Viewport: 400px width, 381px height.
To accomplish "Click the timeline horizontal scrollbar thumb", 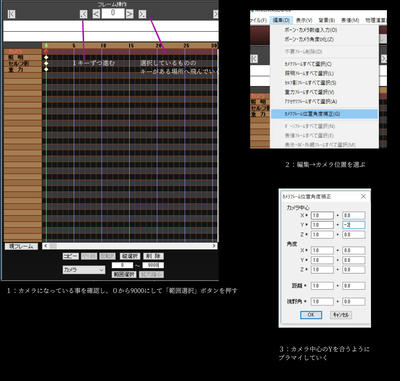I will [x=53, y=246].
